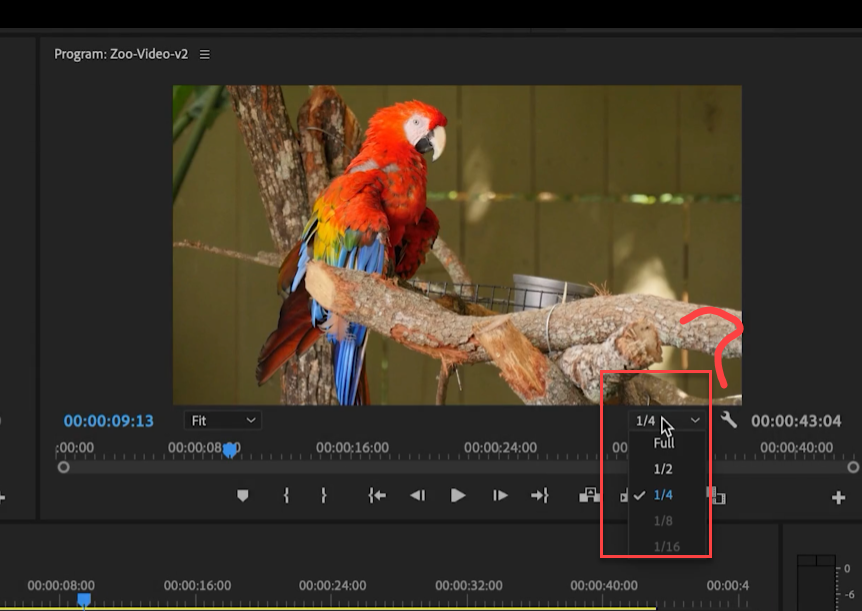Open the Fit zoom level dropdown
The image size is (862, 611).
(x=222, y=421)
